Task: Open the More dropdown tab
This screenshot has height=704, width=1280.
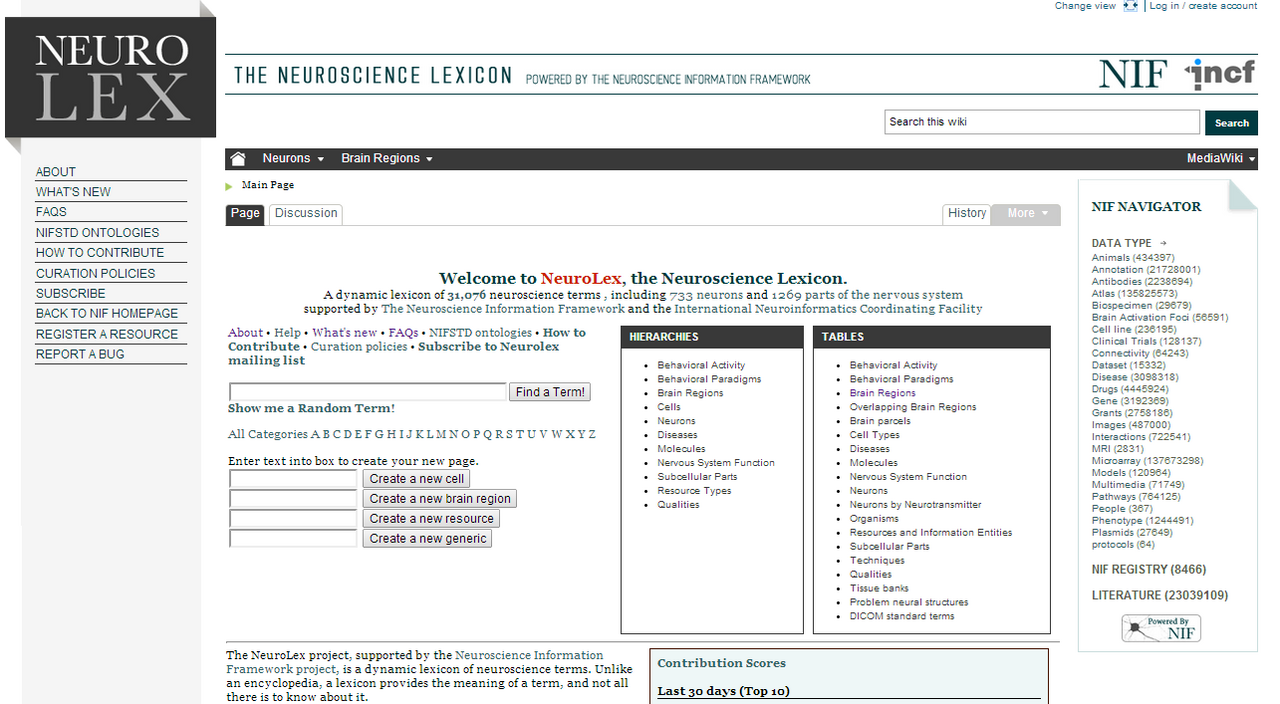Action: [x=1025, y=213]
